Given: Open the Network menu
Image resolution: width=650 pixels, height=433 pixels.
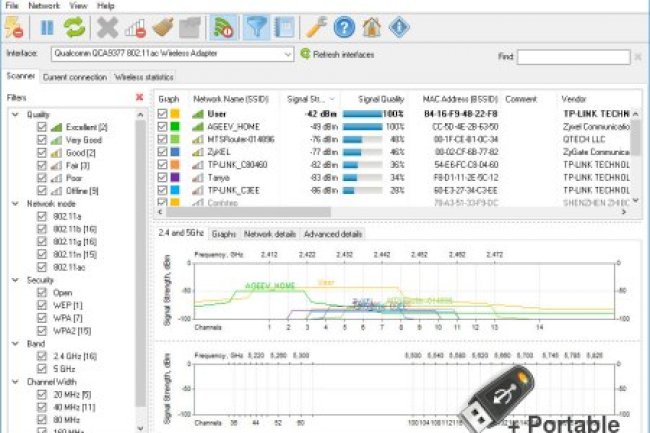Looking at the screenshot, I should 44,6.
